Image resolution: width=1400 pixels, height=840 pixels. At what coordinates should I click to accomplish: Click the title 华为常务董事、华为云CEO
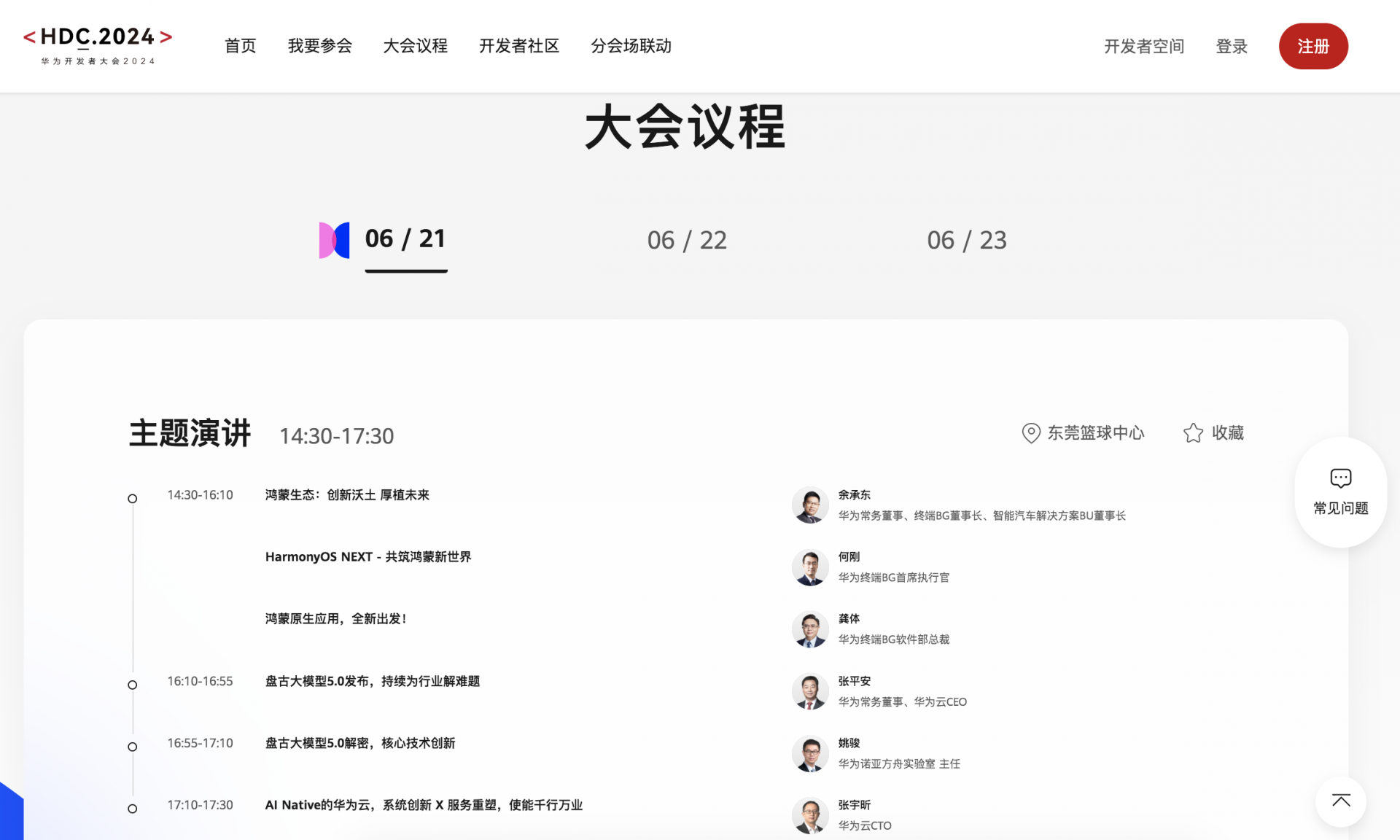click(x=902, y=701)
